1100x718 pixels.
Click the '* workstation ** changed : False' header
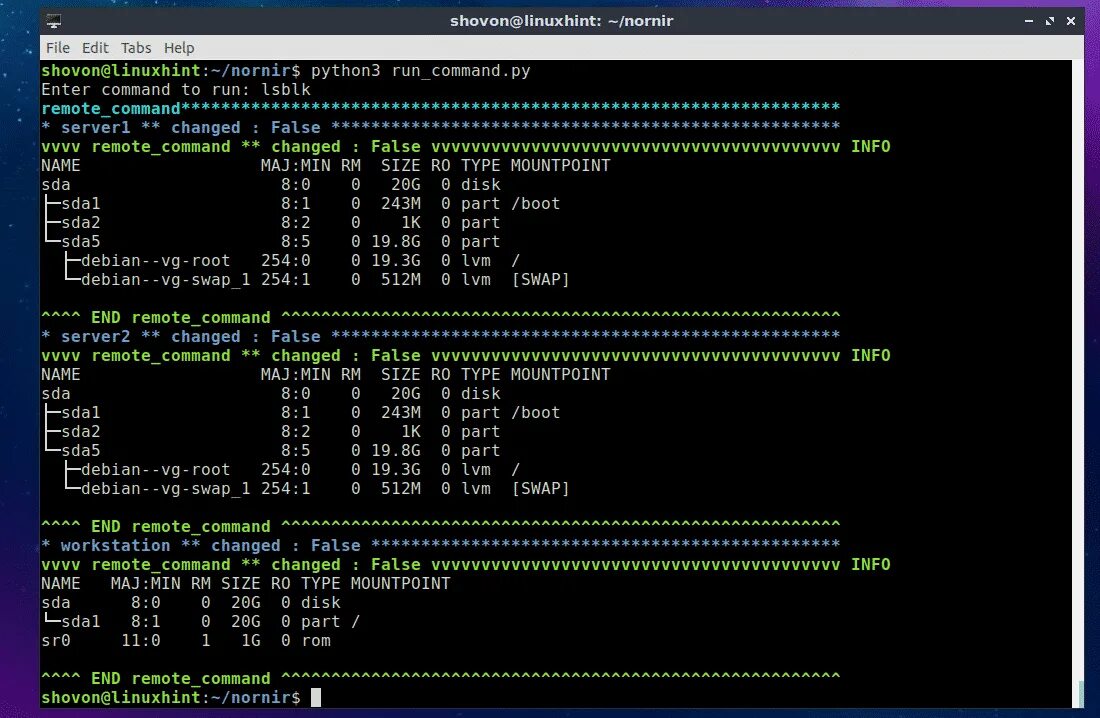(x=441, y=545)
